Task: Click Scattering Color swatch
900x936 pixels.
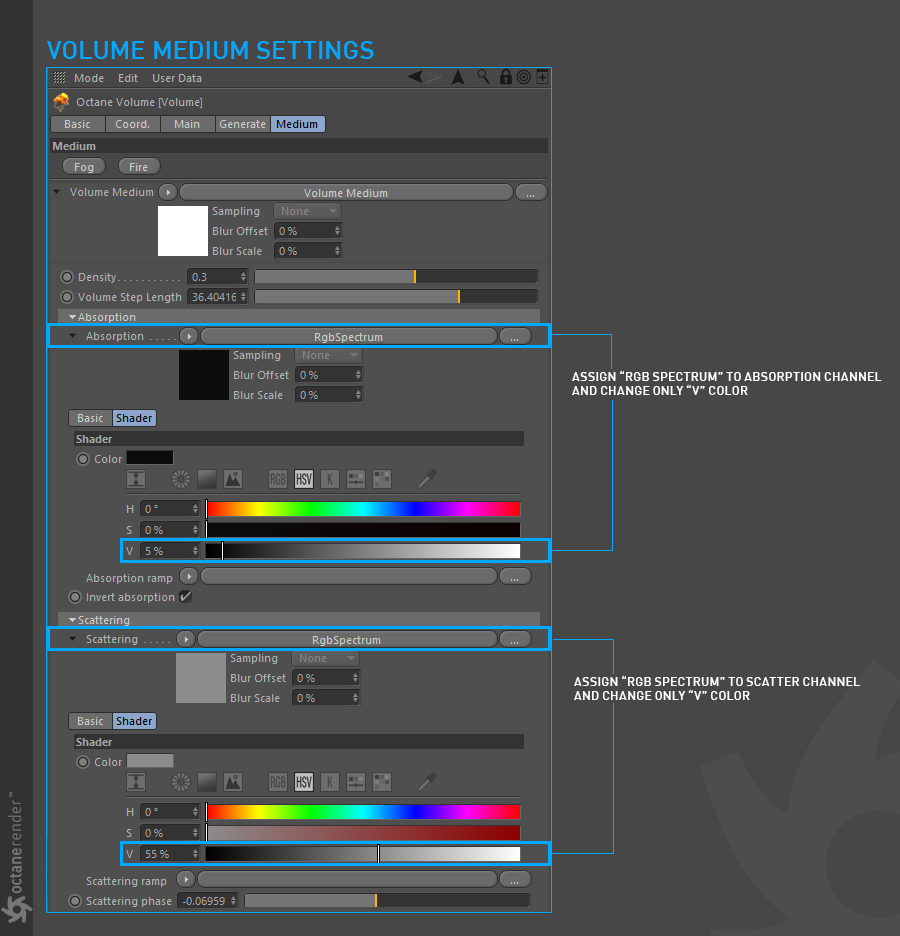Action: point(150,761)
